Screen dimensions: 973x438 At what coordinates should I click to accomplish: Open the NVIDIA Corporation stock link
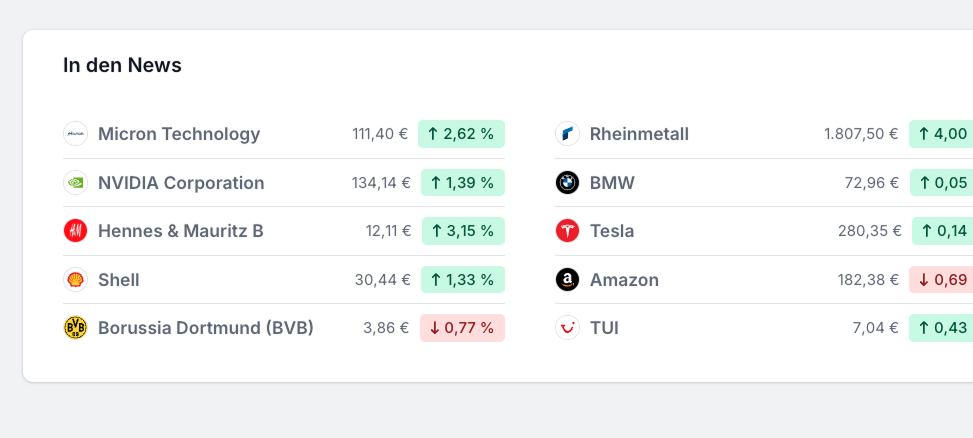click(x=181, y=183)
